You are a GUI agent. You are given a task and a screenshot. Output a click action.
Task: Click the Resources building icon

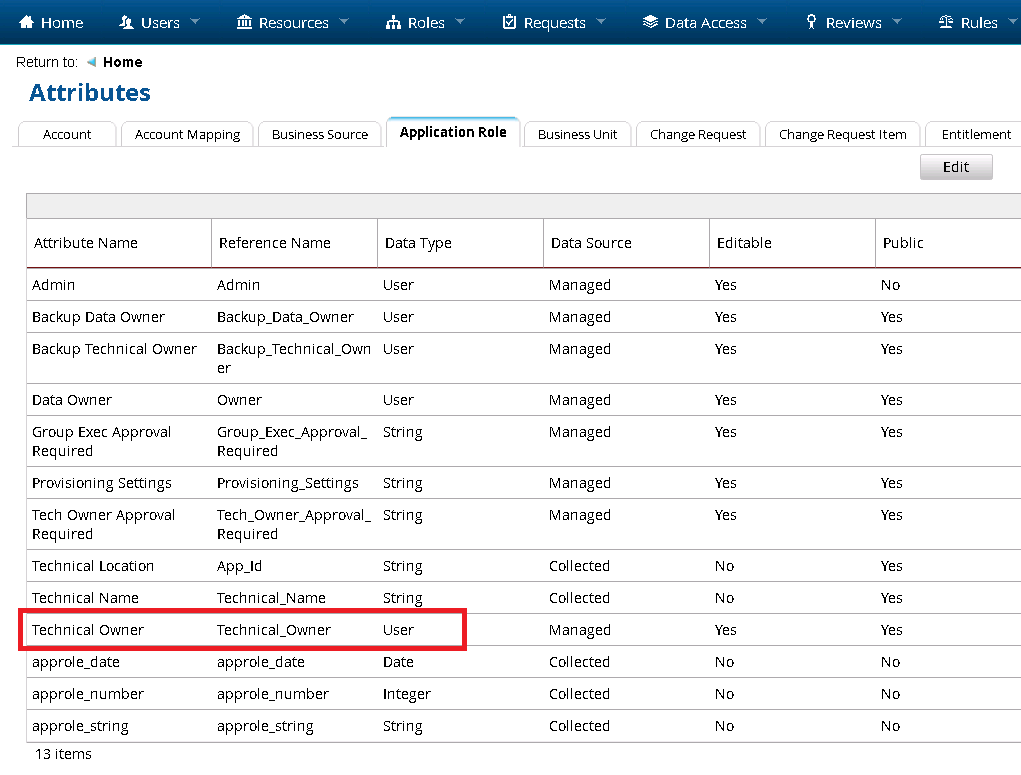point(244,22)
